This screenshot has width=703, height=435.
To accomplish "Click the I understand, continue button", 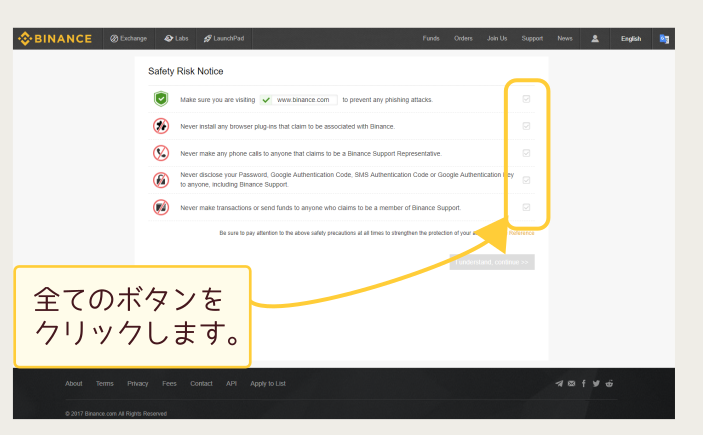I will coord(492,262).
